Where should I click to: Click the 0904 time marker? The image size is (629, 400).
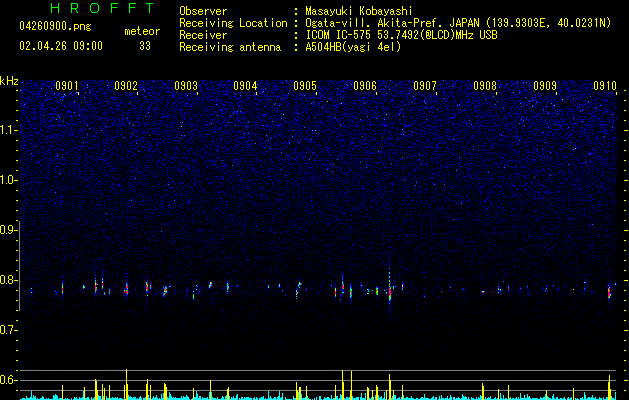click(x=245, y=86)
